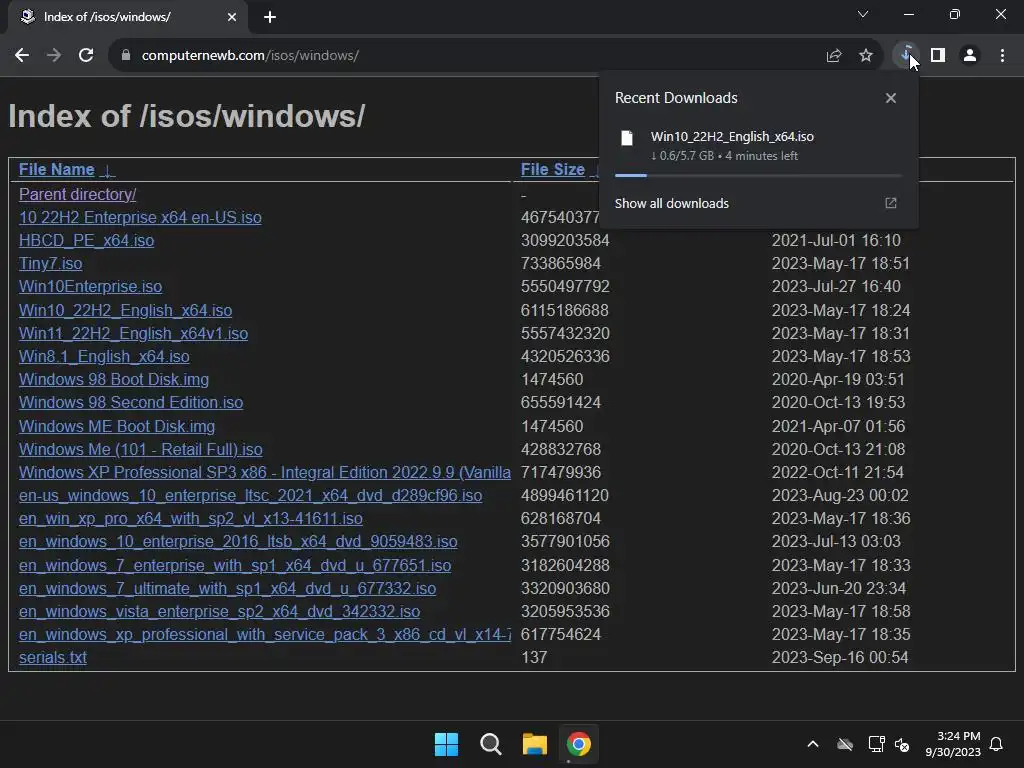Open Show all downloads external link icon
This screenshot has width=1024, height=768.
click(891, 203)
